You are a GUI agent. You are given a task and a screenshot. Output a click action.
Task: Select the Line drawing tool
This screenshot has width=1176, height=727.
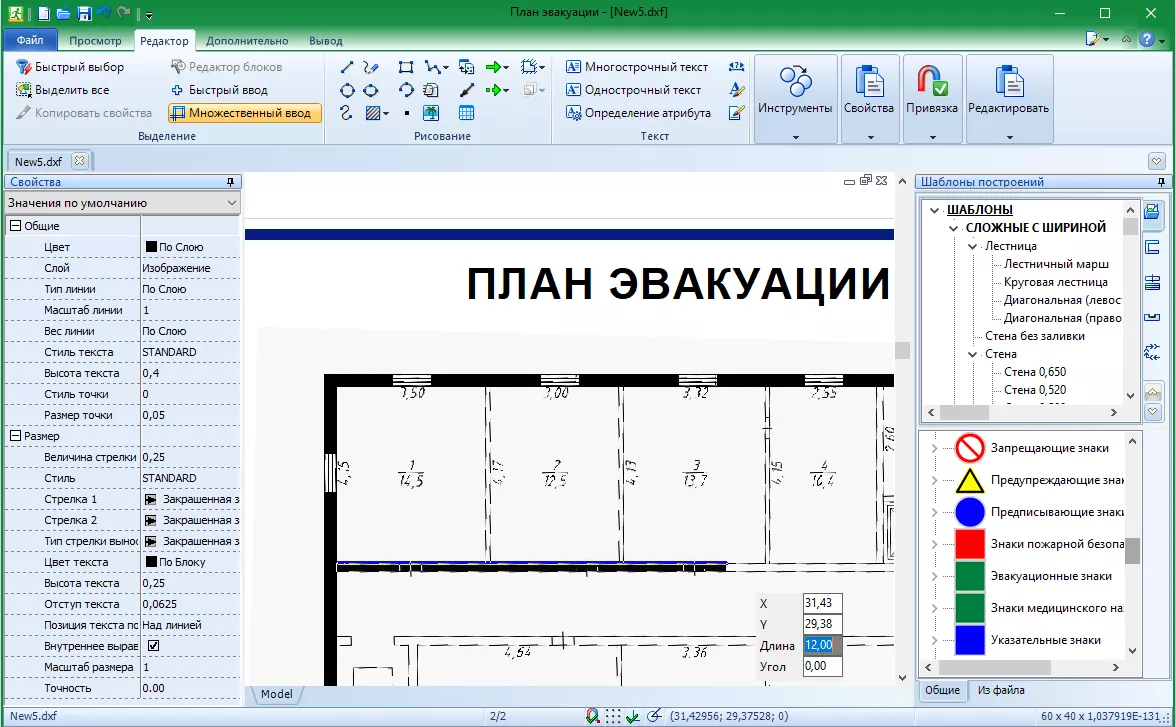click(x=348, y=67)
